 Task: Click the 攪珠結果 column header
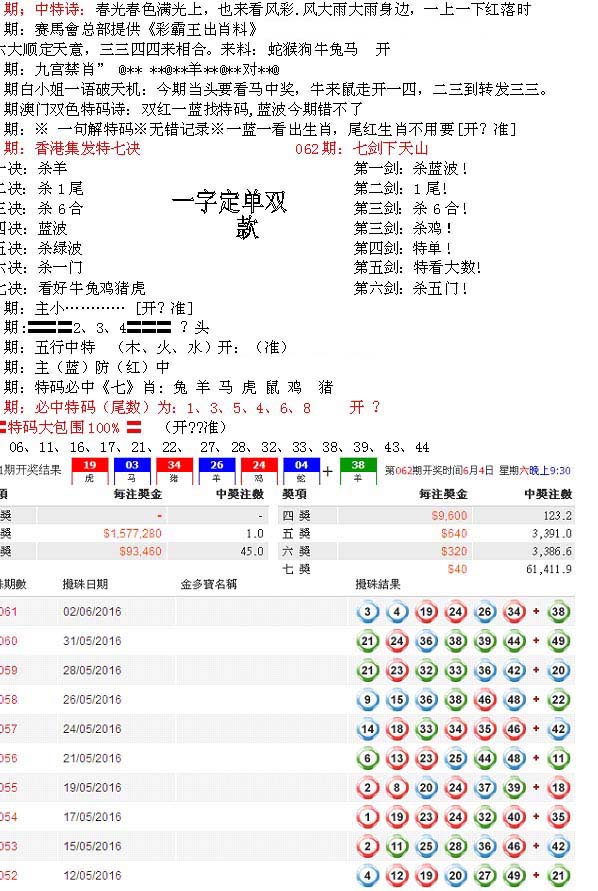(x=378, y=584)
